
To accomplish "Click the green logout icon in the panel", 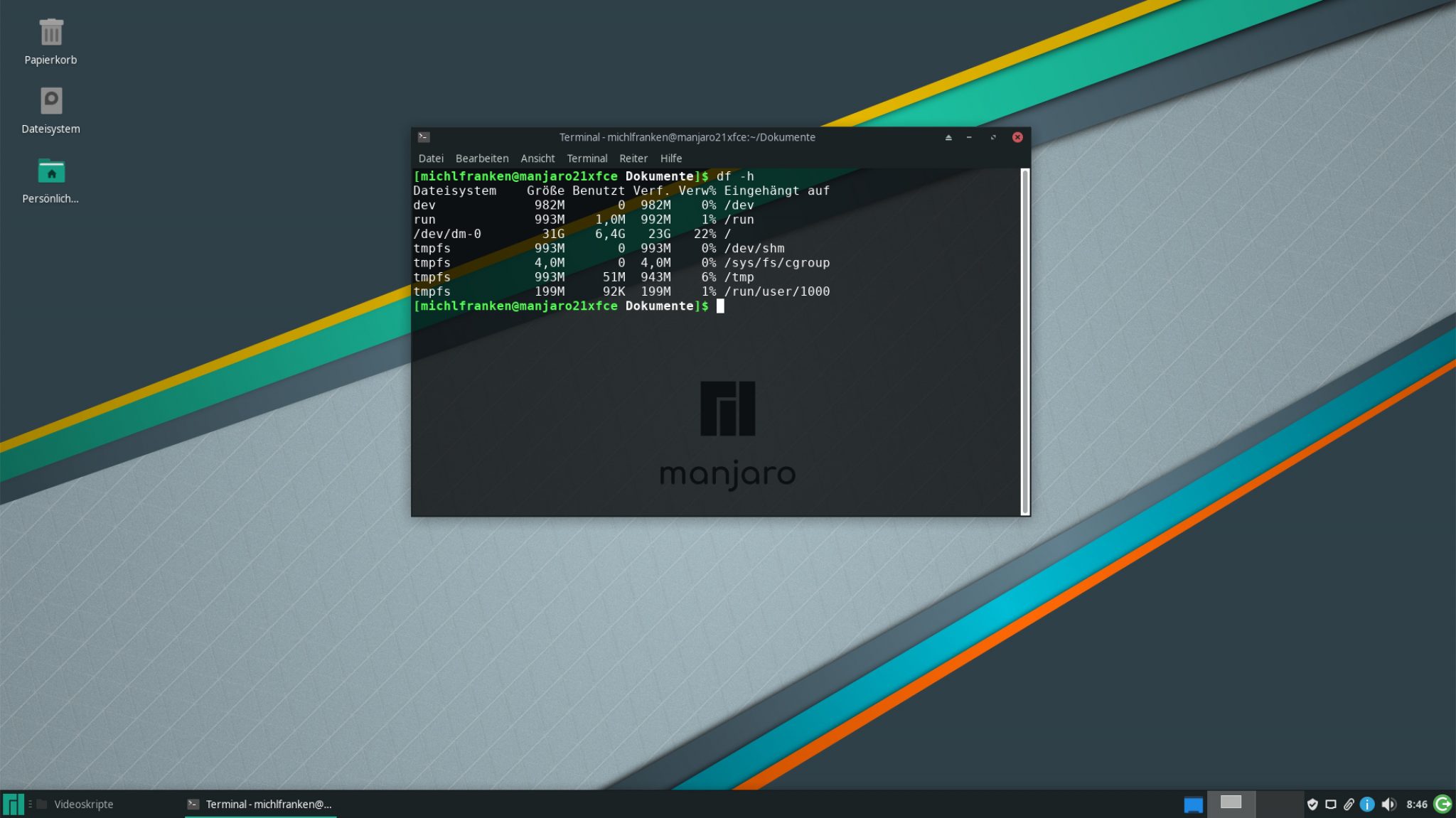I will (x=1442, y=804).
